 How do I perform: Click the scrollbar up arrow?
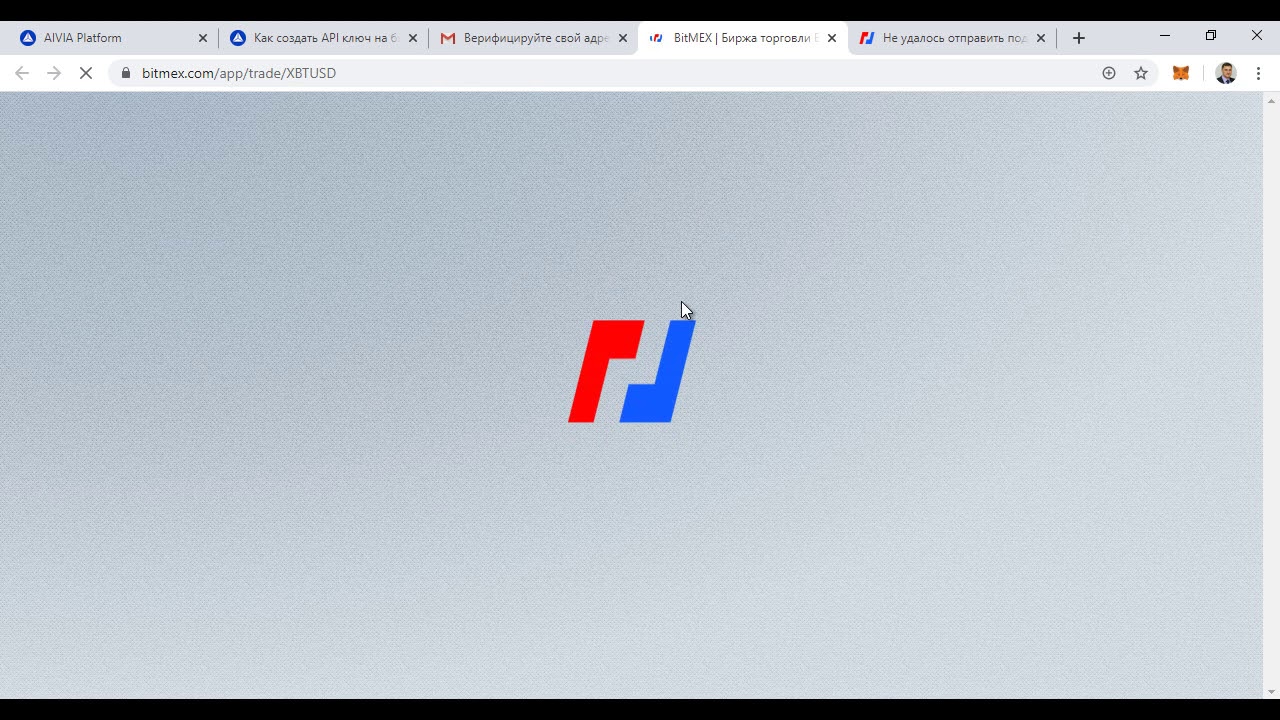click(1272, 100)
